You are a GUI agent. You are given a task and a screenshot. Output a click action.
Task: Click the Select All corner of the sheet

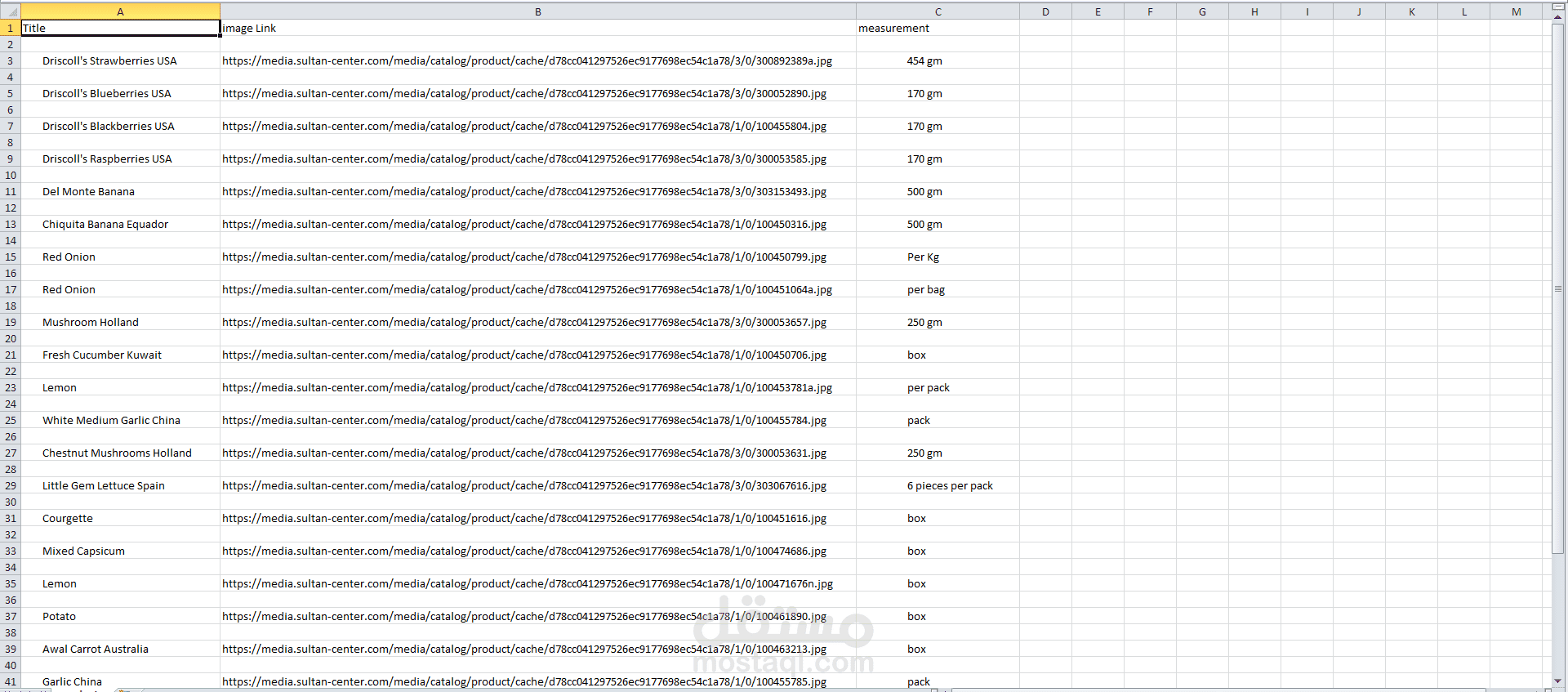(x=10, y=11)
